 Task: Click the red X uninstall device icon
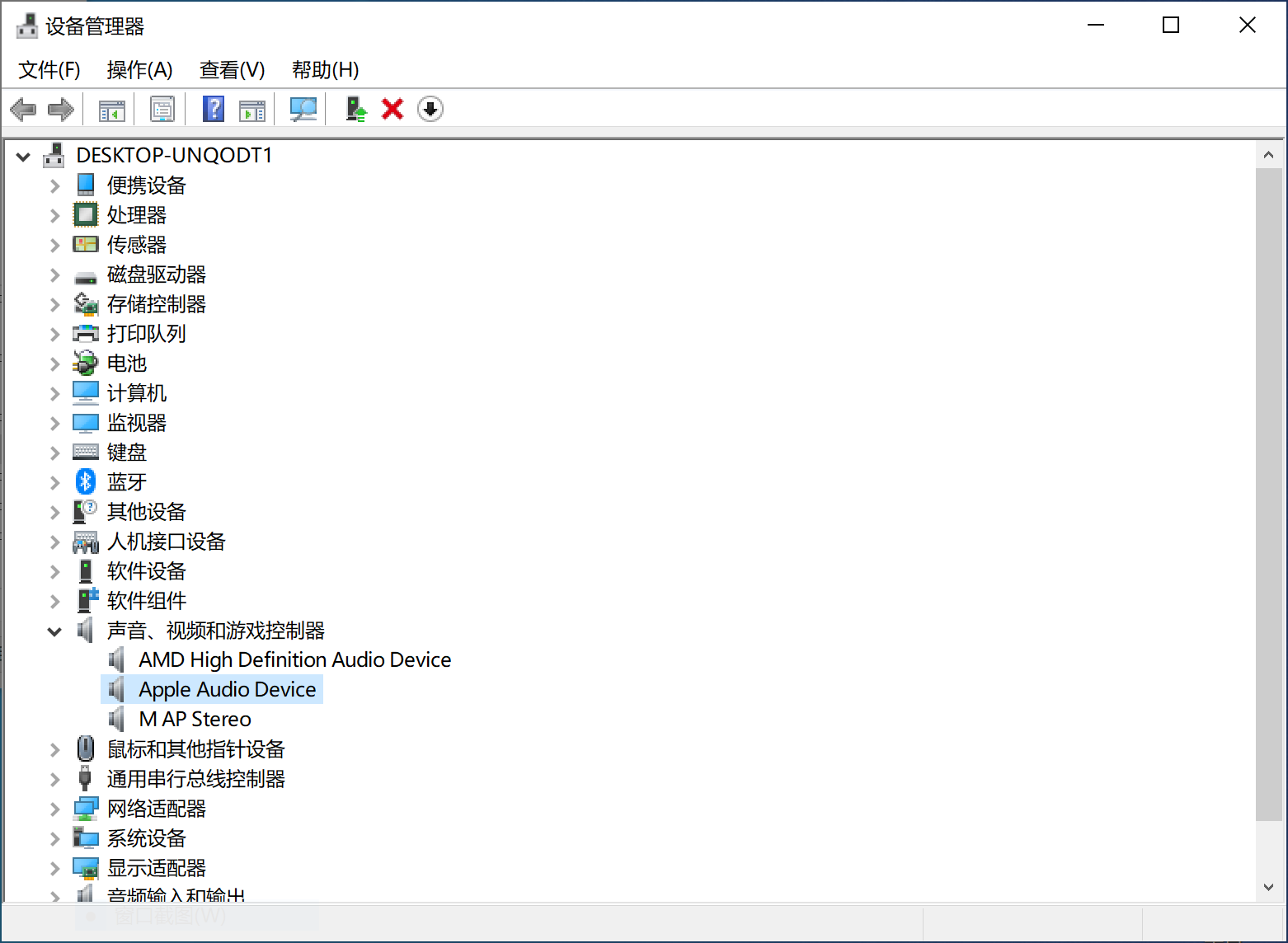click(x=393, y=109)
